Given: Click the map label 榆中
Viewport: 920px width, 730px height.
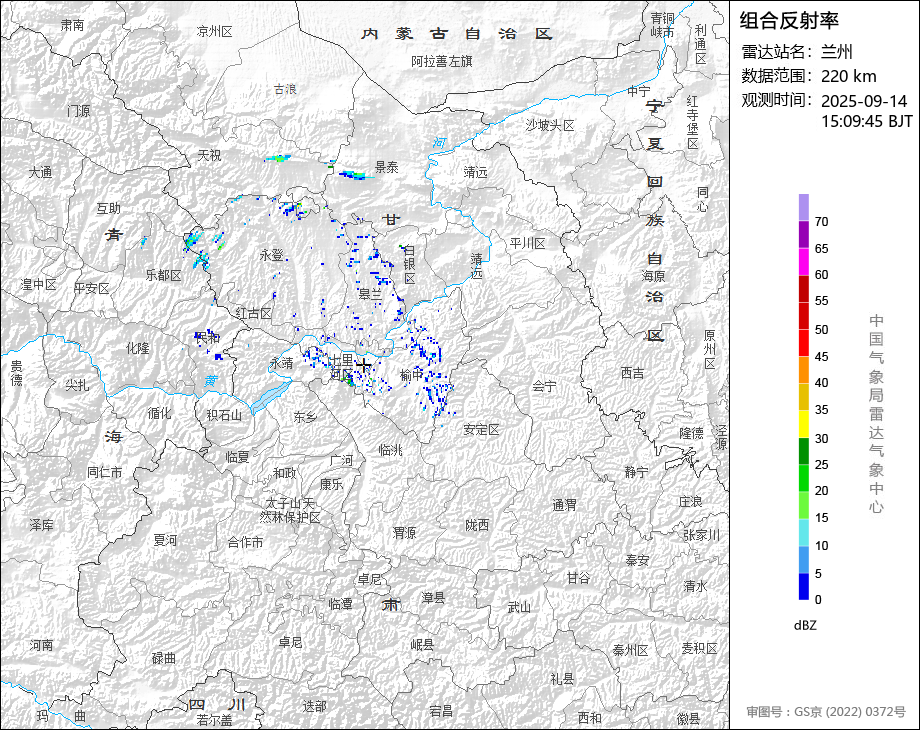Looking at the screenshot, I should (411, 375).
